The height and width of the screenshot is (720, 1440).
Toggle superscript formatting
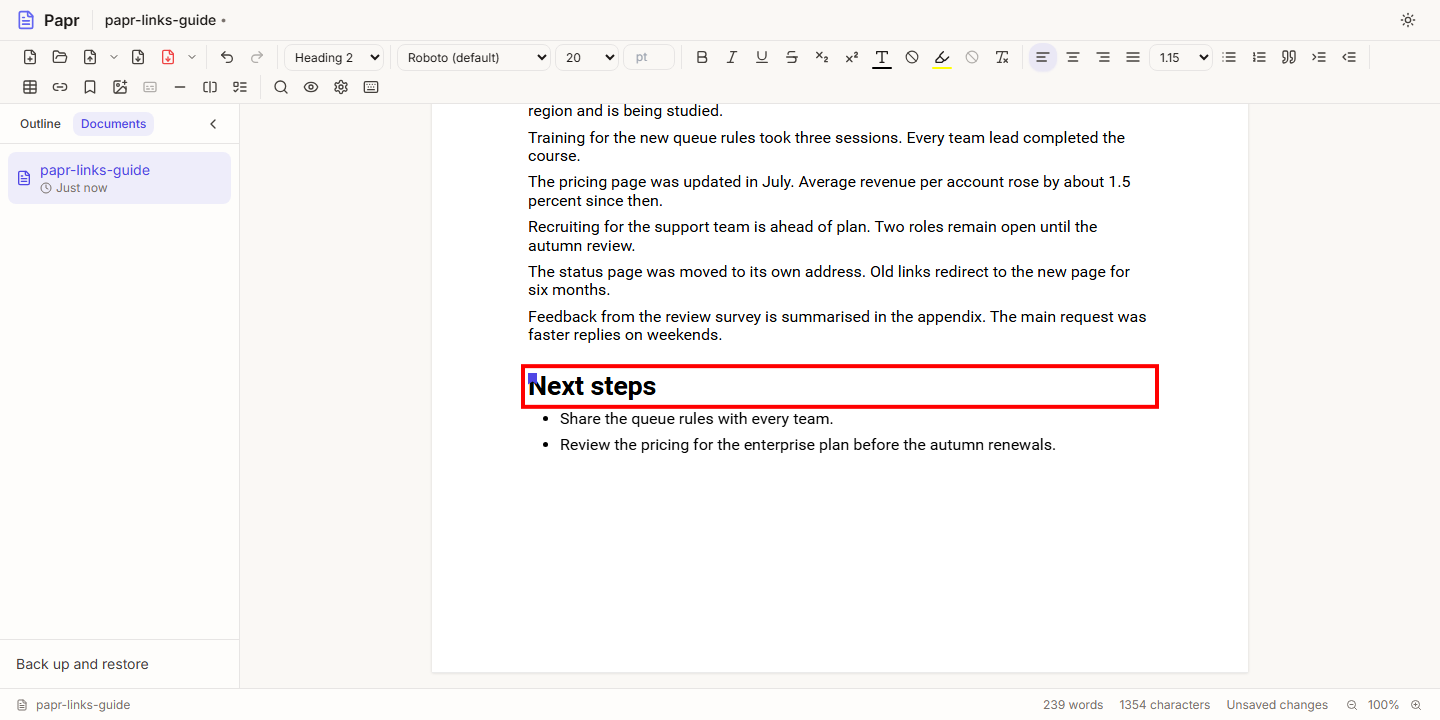tap(852, 57)
